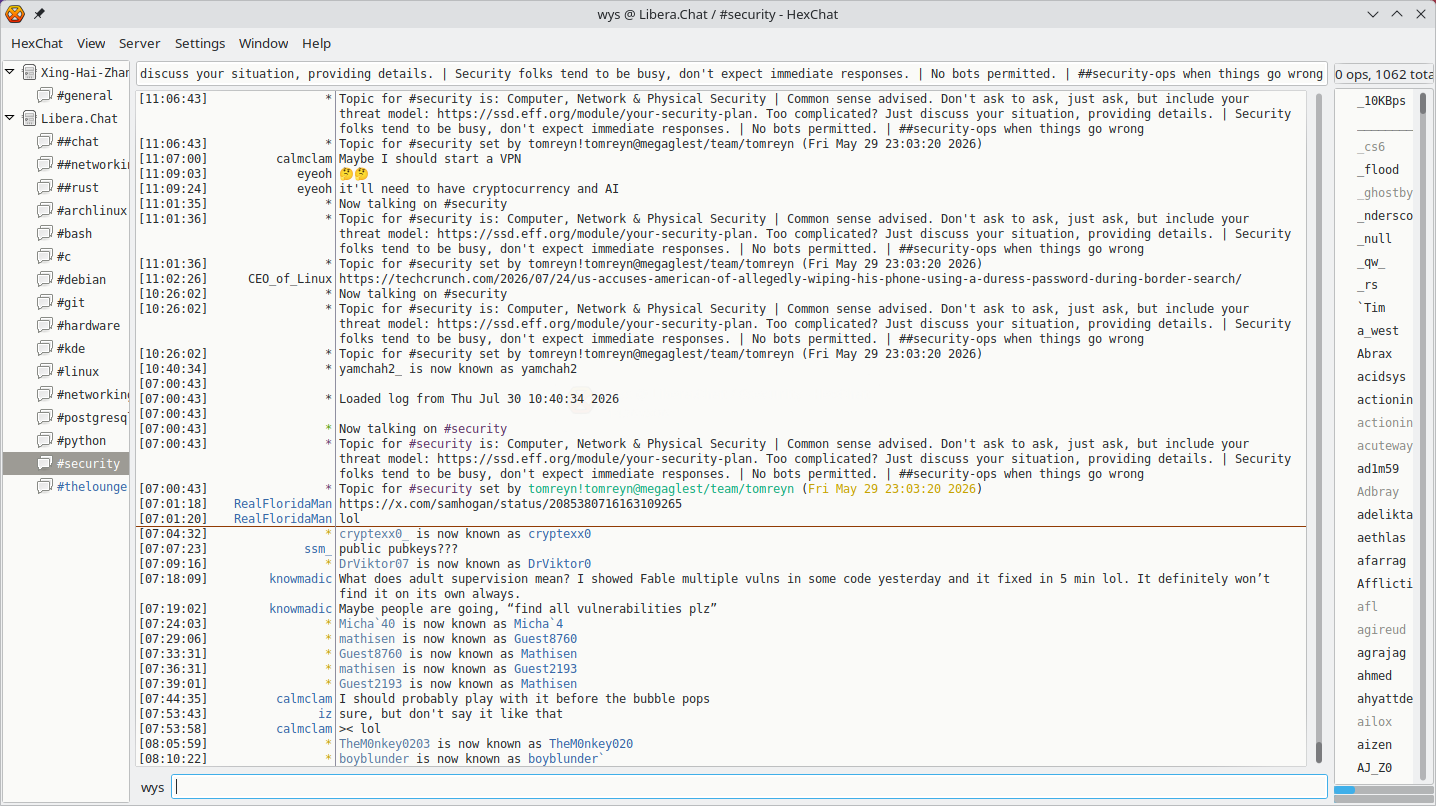Select user aethlas in the user list
Image resolution: width=1436 pixels, height=806 pixels.
coord(1381,538)
